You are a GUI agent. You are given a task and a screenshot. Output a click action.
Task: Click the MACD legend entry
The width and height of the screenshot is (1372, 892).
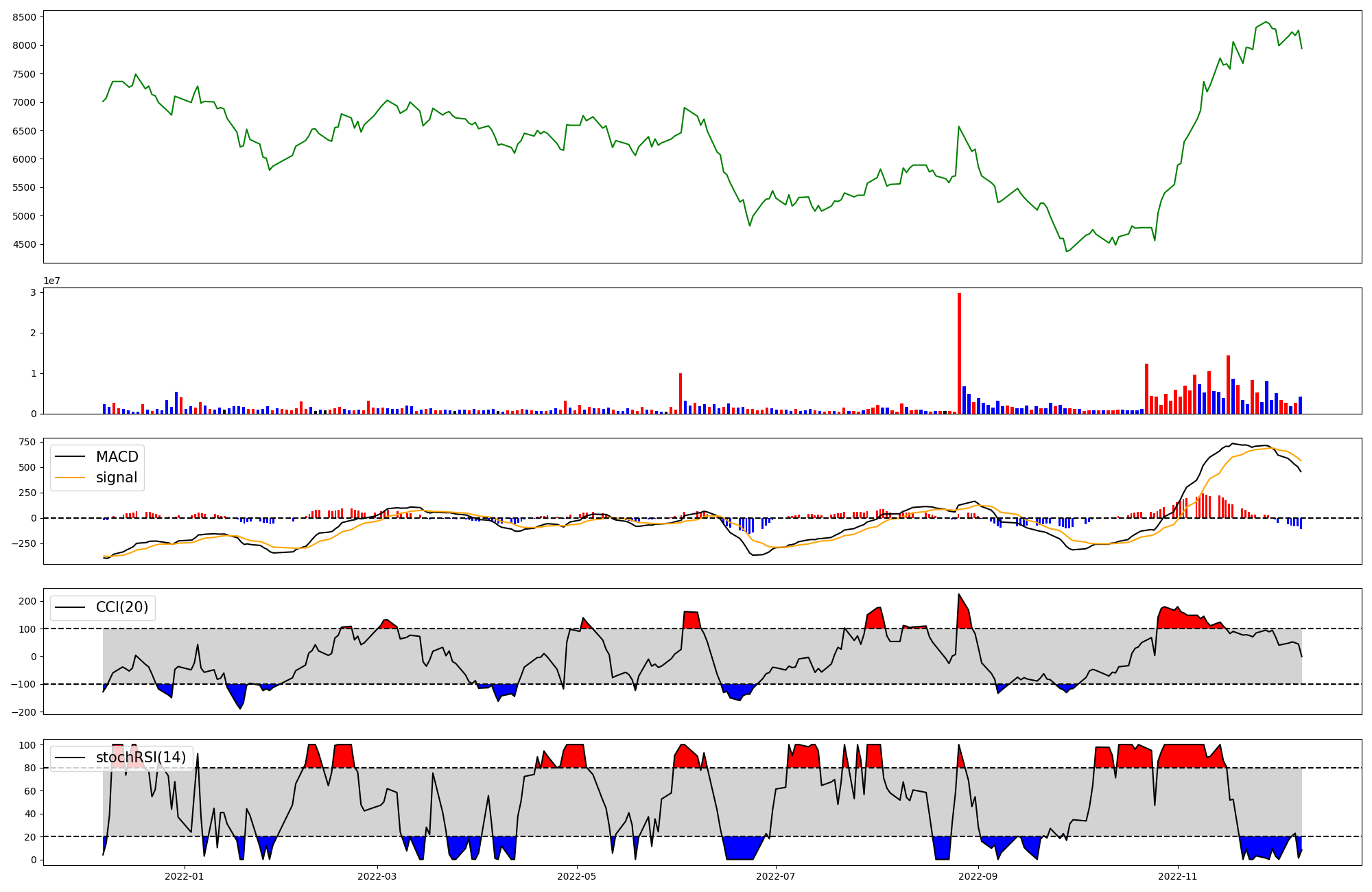point(117,457)
